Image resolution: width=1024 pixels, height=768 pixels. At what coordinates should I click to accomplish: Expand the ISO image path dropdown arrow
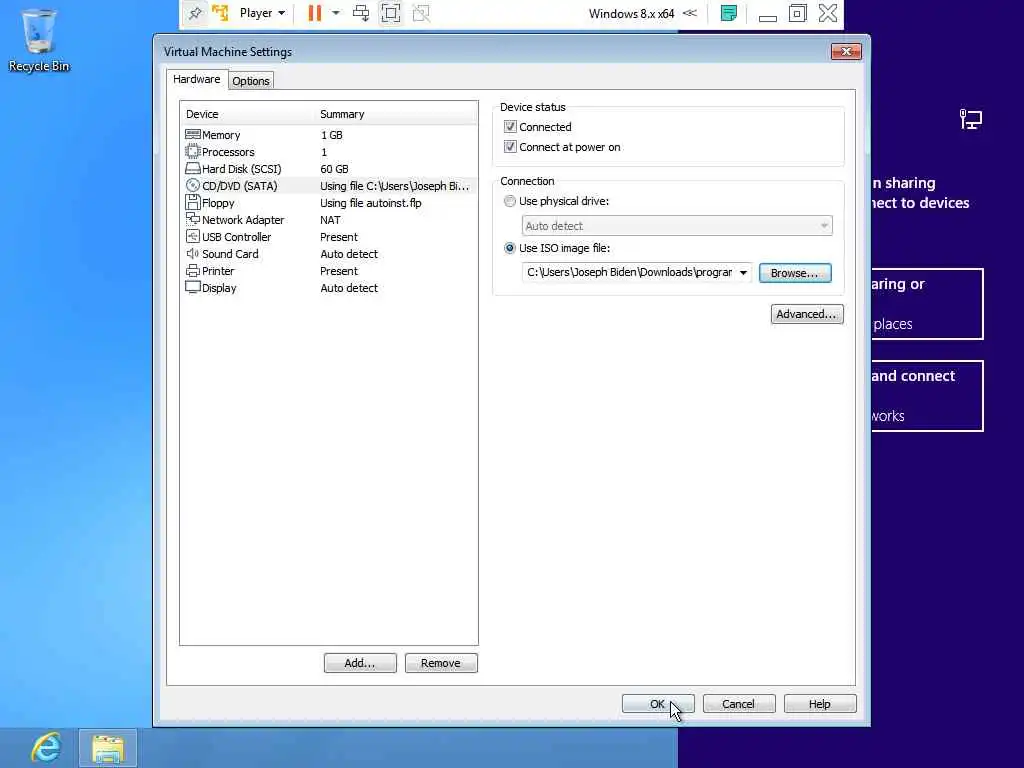point(743,272)
